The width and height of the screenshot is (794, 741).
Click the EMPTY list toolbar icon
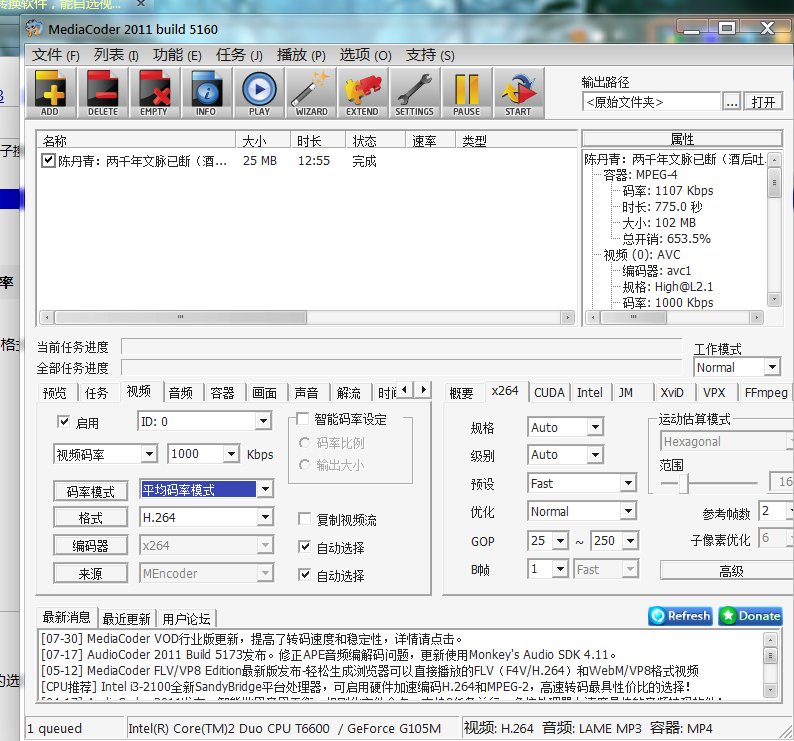(x=154, y=93)
